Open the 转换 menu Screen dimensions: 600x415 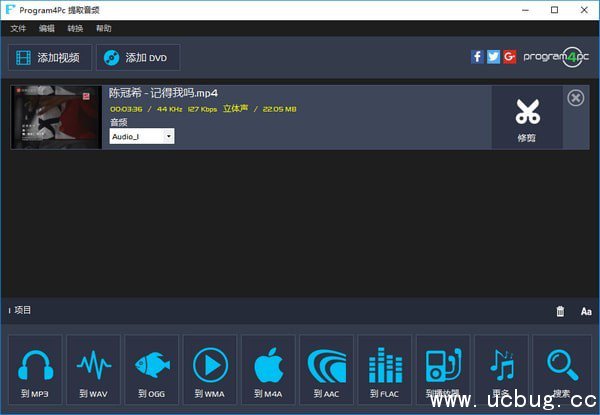(75, 28)
